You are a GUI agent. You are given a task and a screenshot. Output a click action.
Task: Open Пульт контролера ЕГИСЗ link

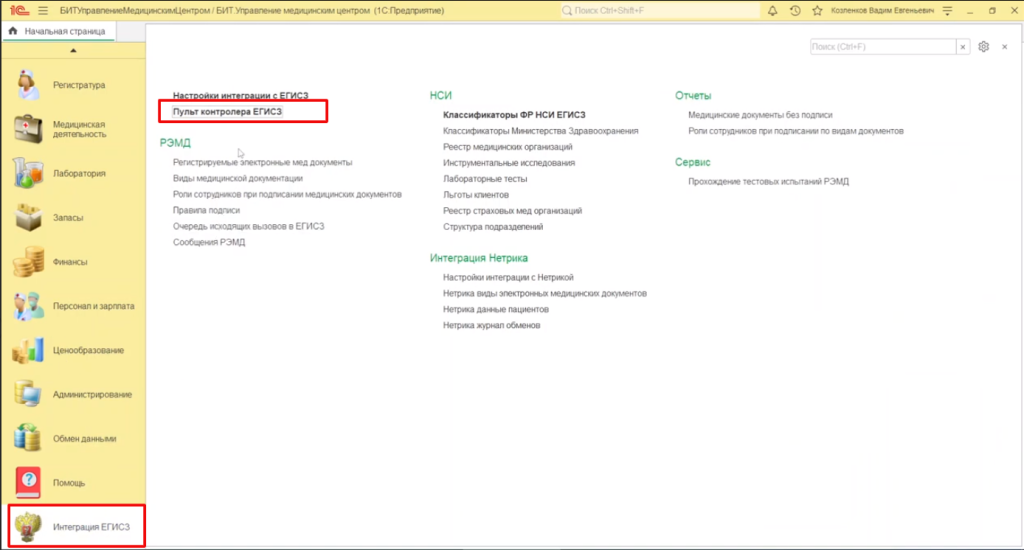(x=227, y=112)
